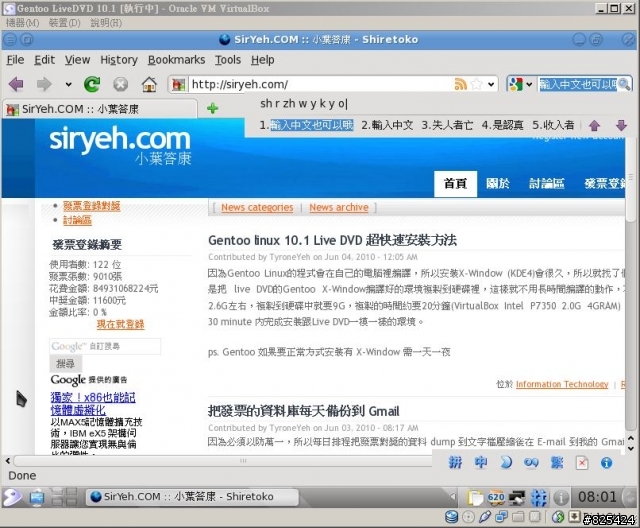Image resolution: width=640 pixels, height=528 pixels.
Task: Open the KDE application launcher icon
Action: coord(12,497)
